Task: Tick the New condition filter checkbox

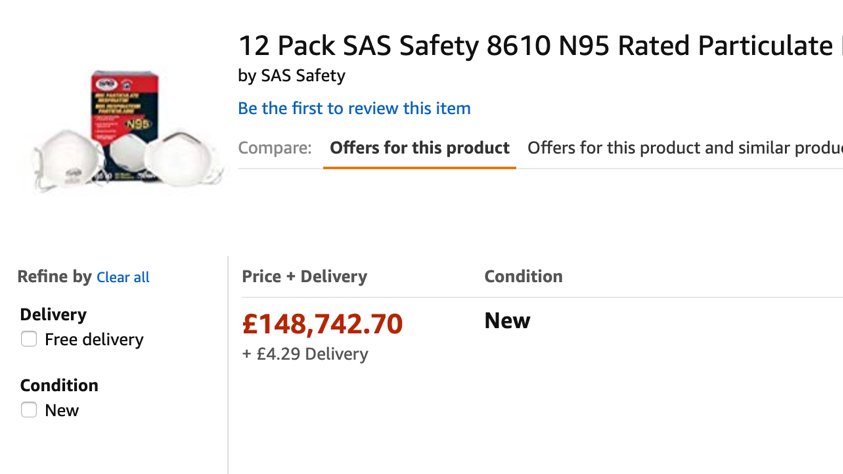Action: click(29, 409)
